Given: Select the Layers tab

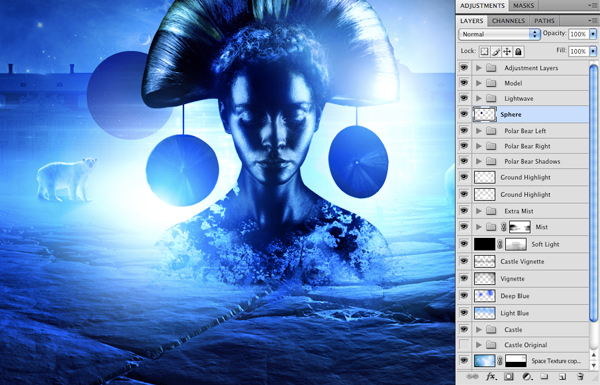Looking at the screenshot, I should point(471,21).
